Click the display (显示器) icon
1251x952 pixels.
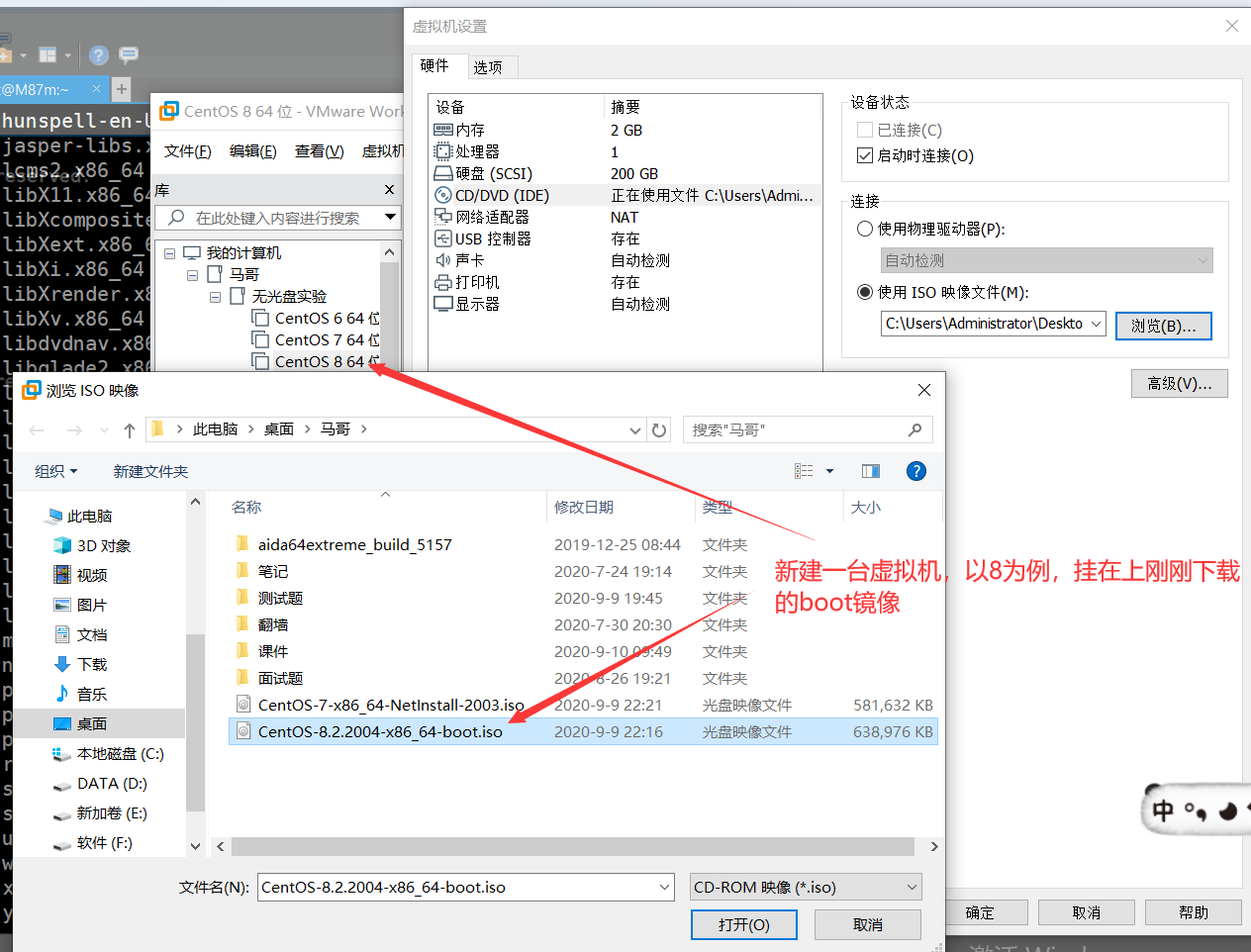[x=443, y=304]
